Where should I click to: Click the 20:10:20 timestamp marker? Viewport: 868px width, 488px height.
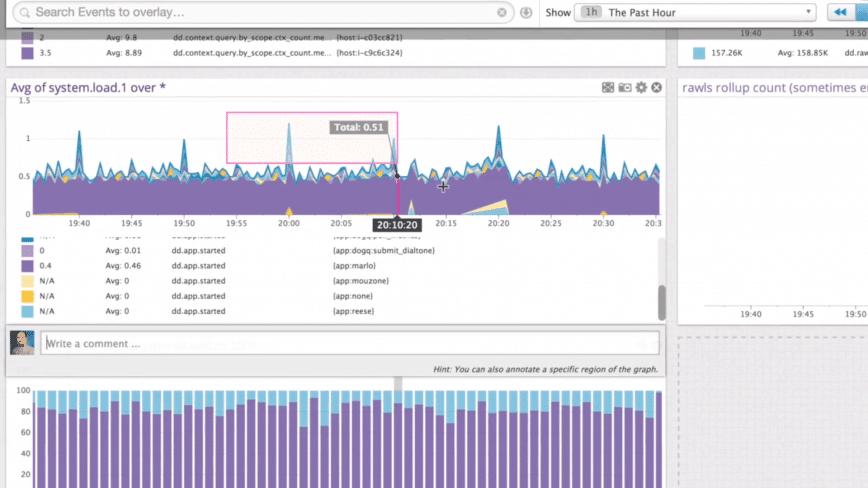pyautogui.click(x=397, y=225)
